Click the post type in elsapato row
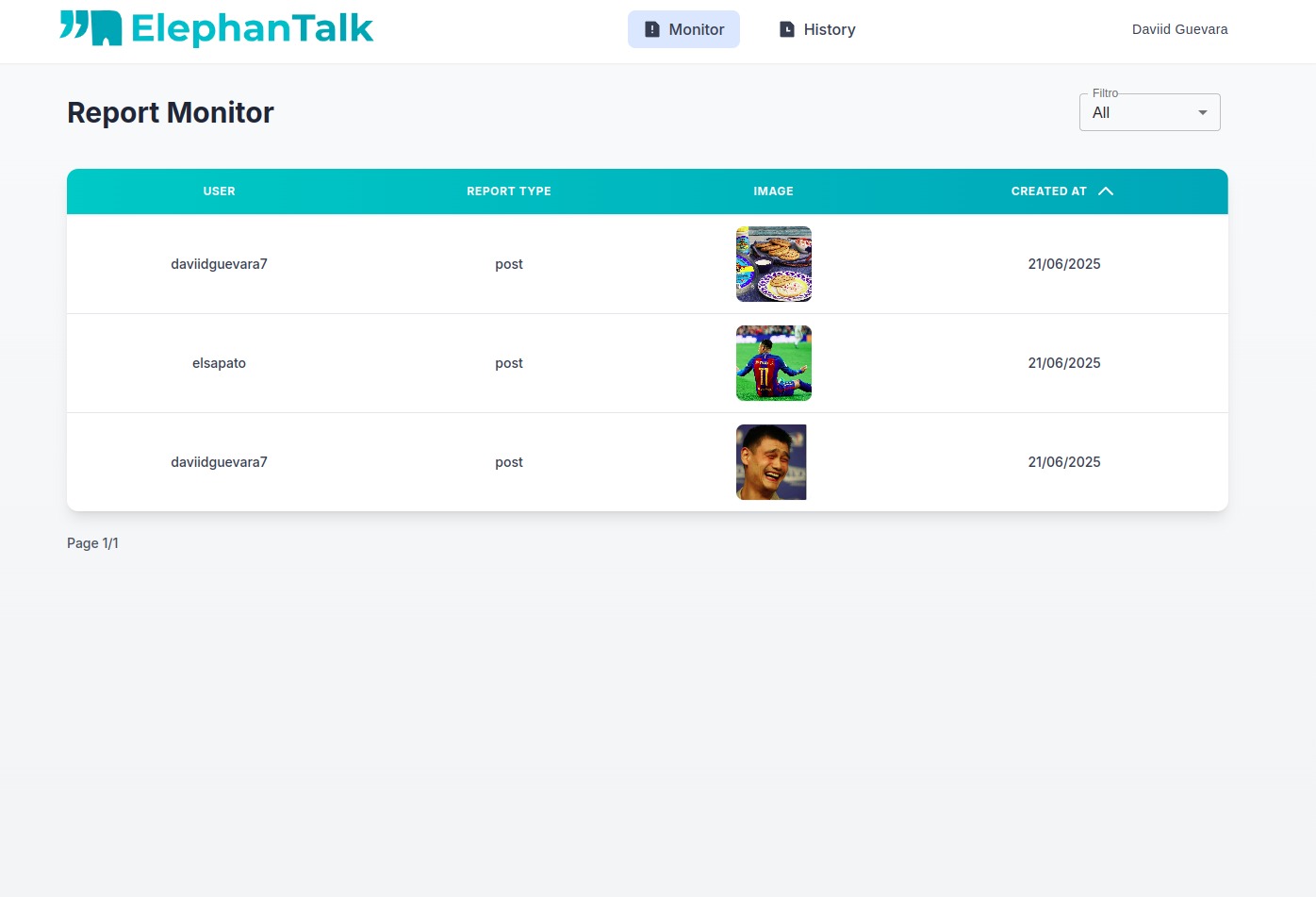The image size is (1316, 897). coord(508,363)
